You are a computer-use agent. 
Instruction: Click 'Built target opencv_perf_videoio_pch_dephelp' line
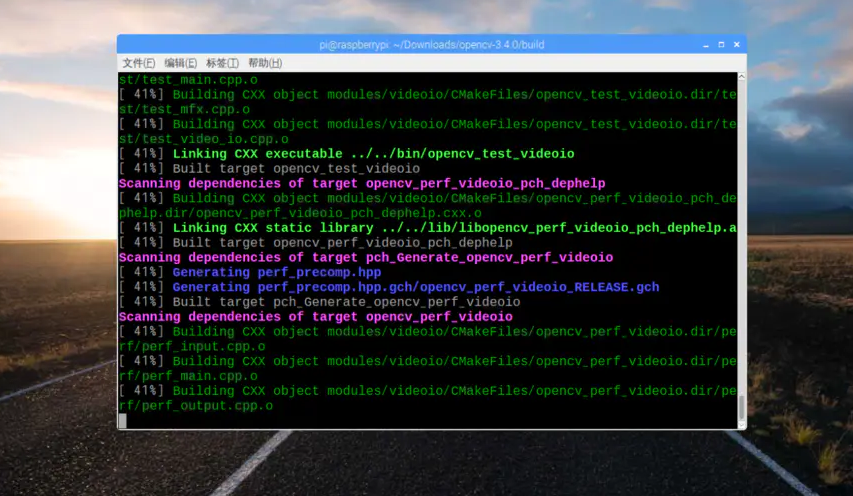click(316, 243)
